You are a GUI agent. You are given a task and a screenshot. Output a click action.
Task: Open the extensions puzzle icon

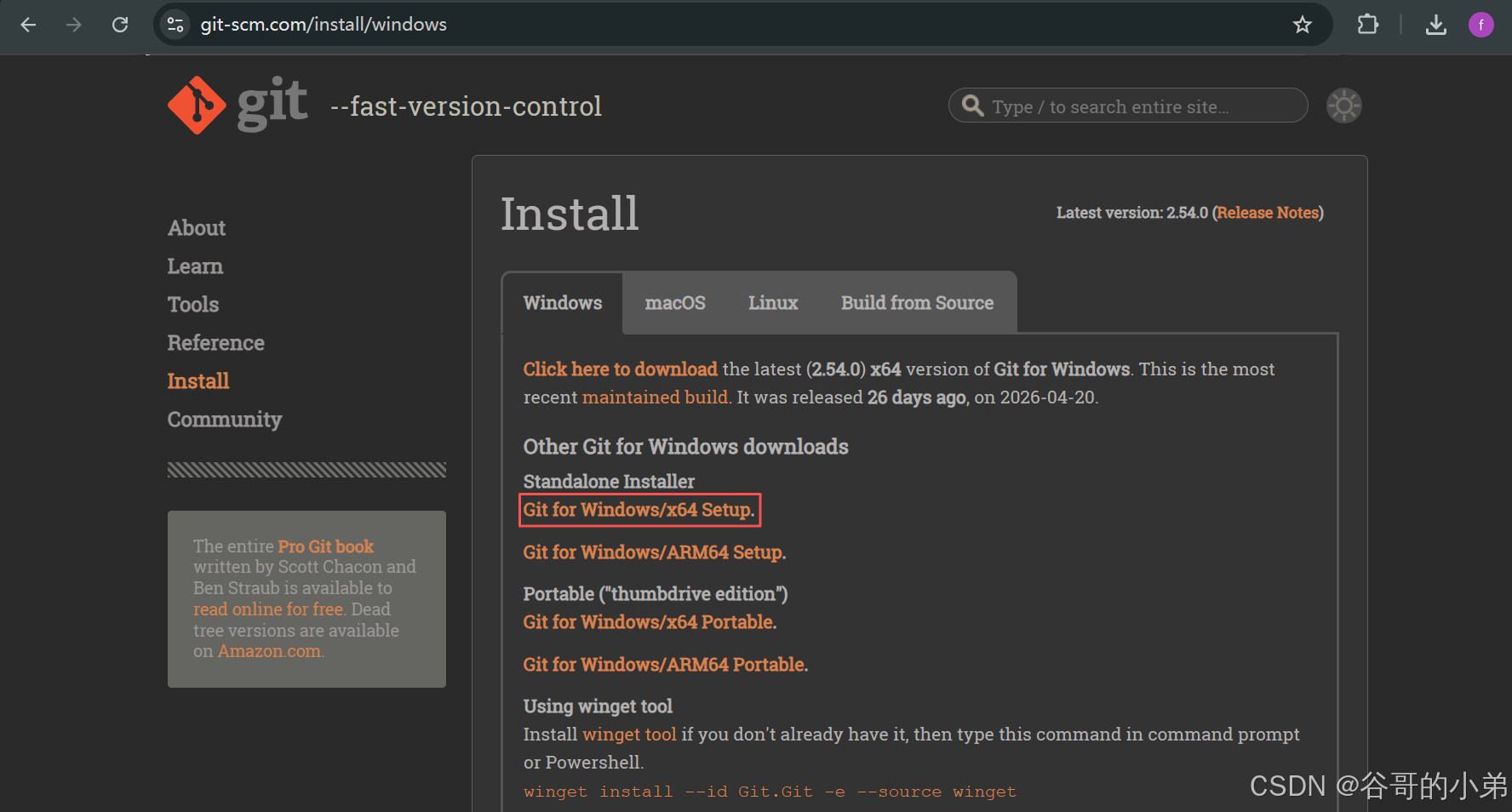pyautogui.click(x=1367, y=25)
